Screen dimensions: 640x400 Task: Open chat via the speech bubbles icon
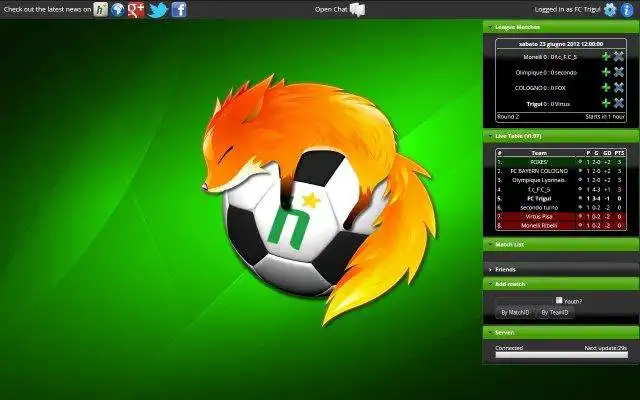point(357,9)
